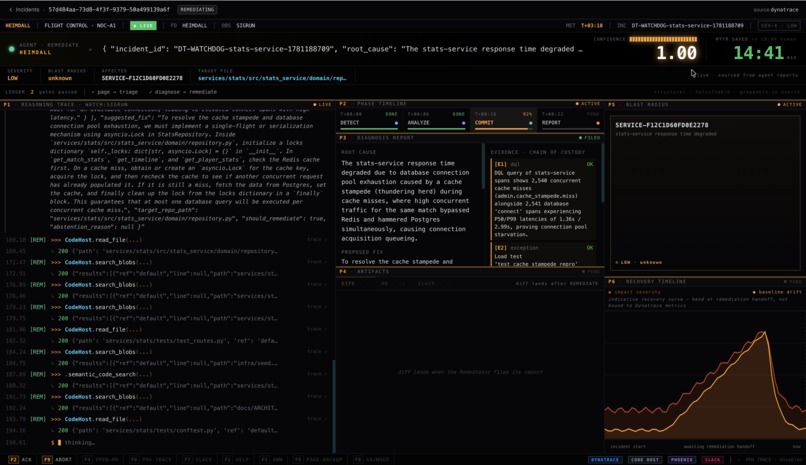Viewport: 806px width, 465px height.
Task: Select the DETECT phase tab
Action: (x=369, y=120)
